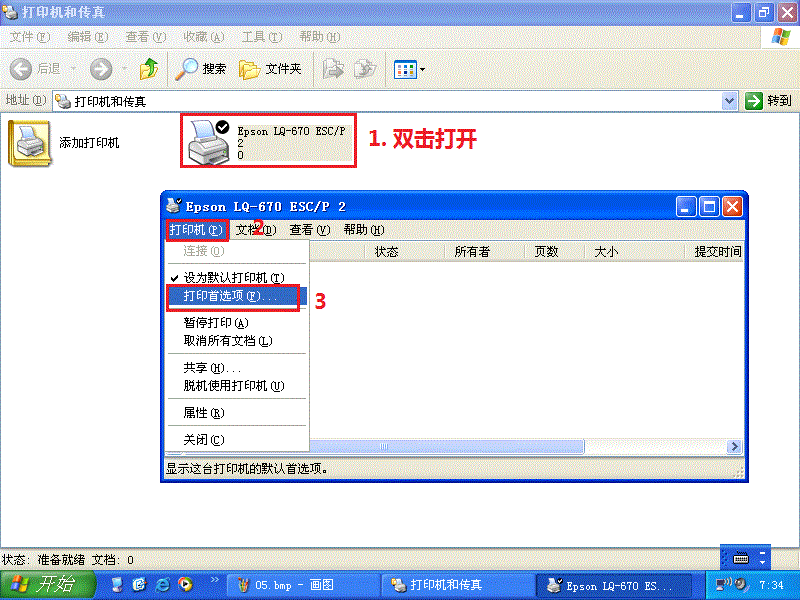Image resolution: width=800 pixels, height=600 pixels.
Task: Click the 转到 Go button
Action: (x=768, y=101)
